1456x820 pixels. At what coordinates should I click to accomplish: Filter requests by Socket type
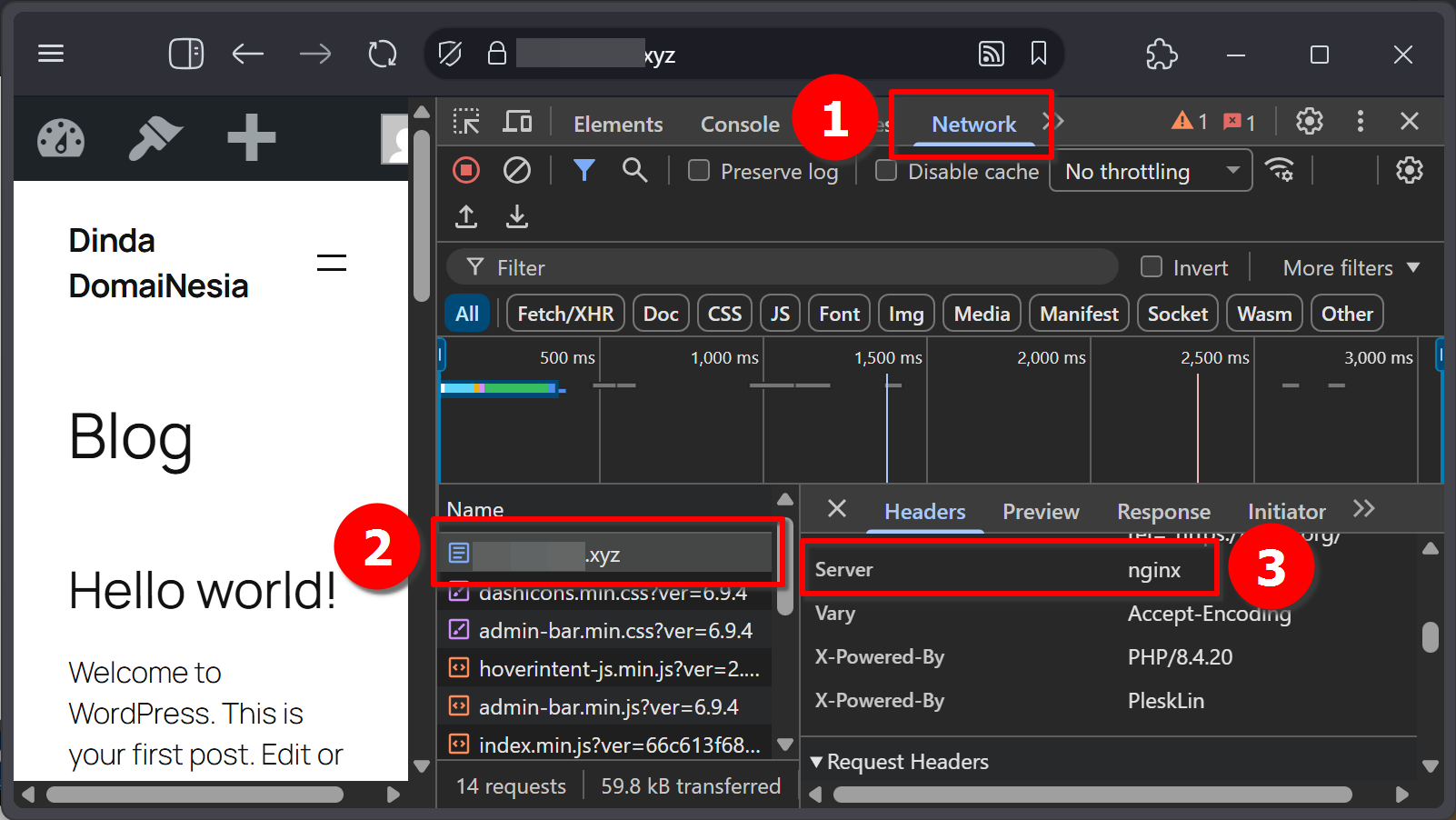[x=1177, y=314]
